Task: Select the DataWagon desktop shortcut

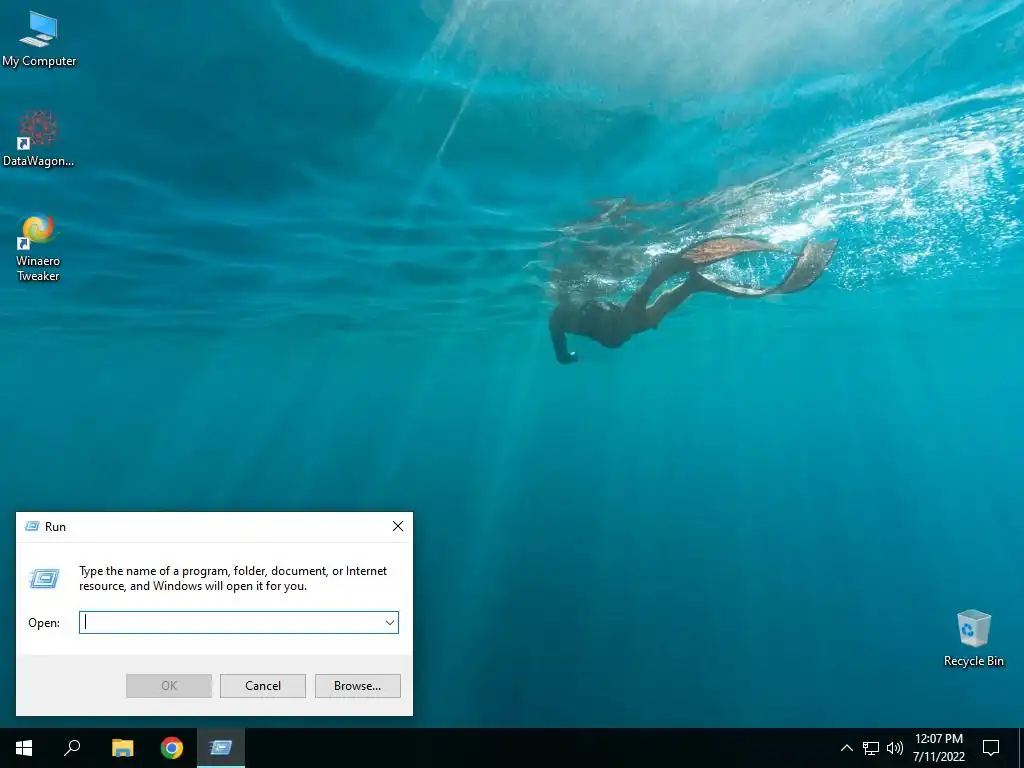Action: coord(38,138)
